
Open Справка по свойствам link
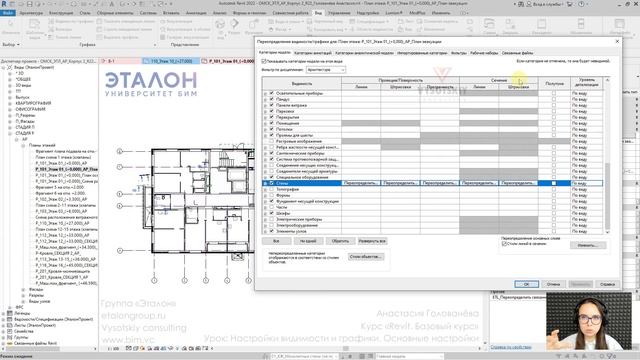[x=511, y=347]
